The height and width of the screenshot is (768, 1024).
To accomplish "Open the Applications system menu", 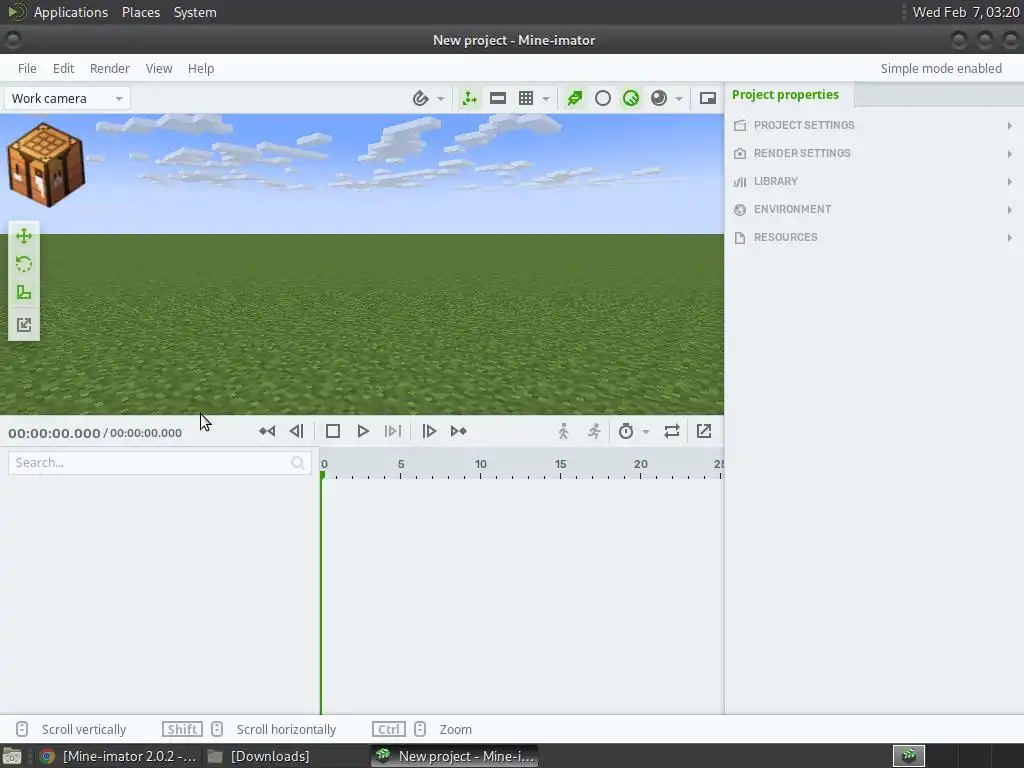I will pos(71,12).
